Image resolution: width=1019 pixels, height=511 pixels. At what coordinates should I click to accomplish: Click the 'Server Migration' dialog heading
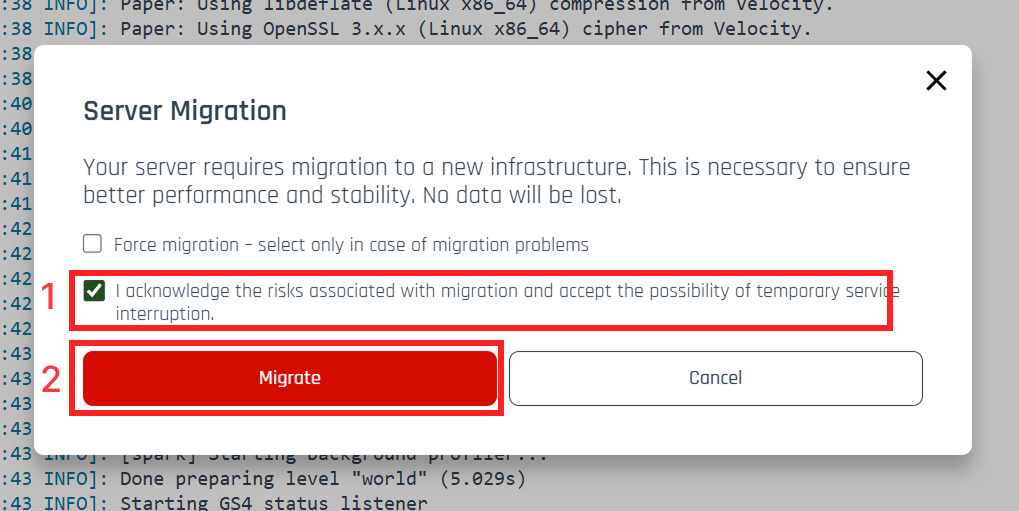[x=185, y=111]
